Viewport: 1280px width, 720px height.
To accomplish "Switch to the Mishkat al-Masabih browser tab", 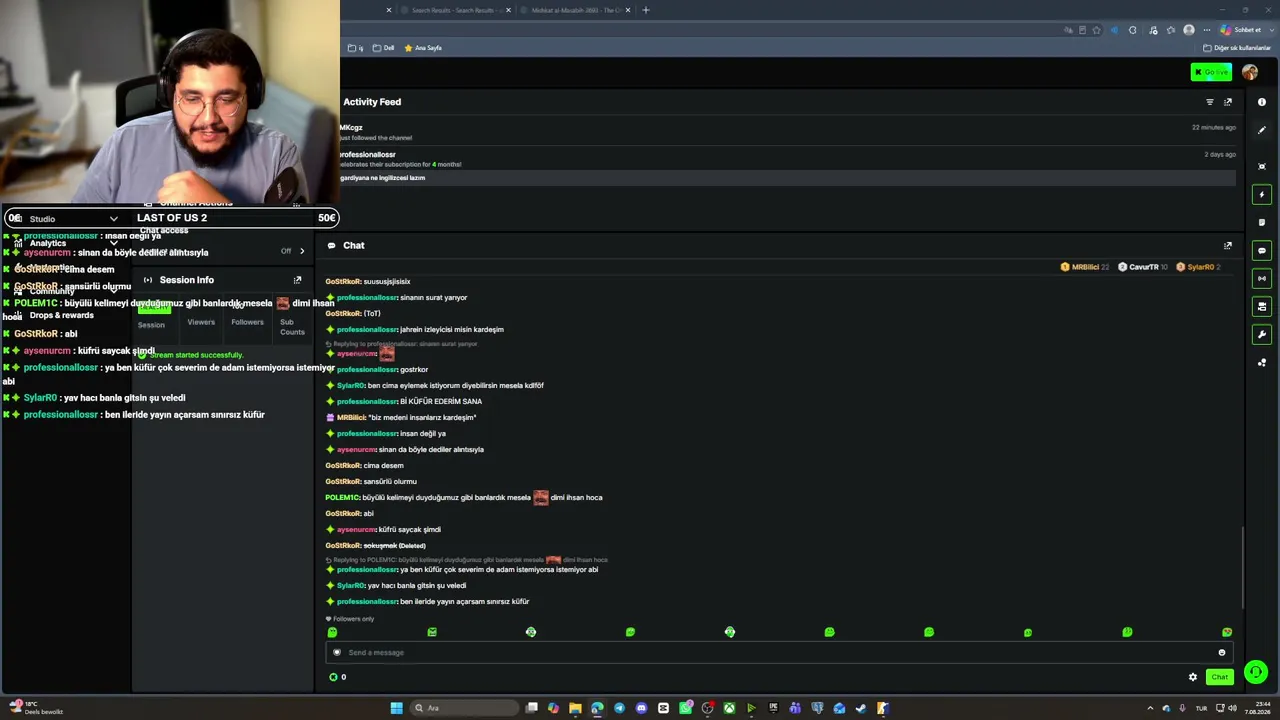I will 576,10.
